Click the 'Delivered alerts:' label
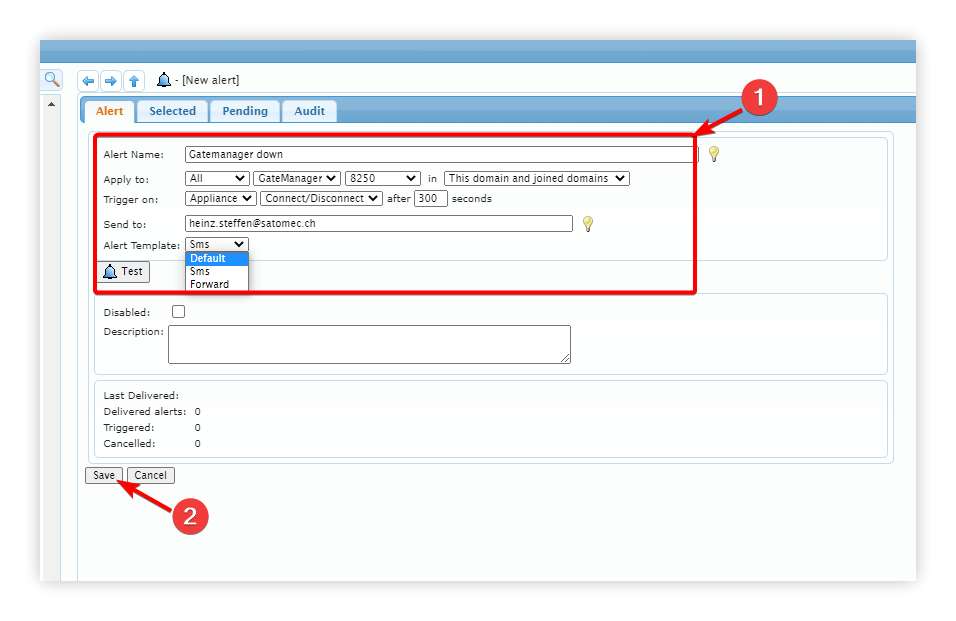The width and height of the screenshot is (956, 621). coord(144,411)
